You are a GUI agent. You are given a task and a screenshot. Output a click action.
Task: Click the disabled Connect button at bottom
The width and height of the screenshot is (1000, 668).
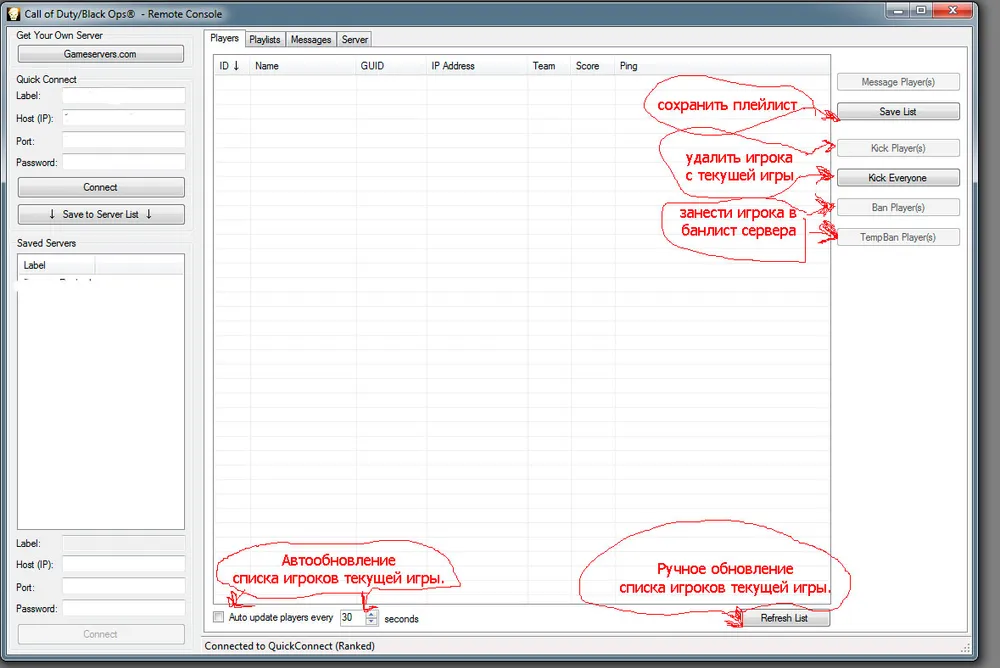101,634
